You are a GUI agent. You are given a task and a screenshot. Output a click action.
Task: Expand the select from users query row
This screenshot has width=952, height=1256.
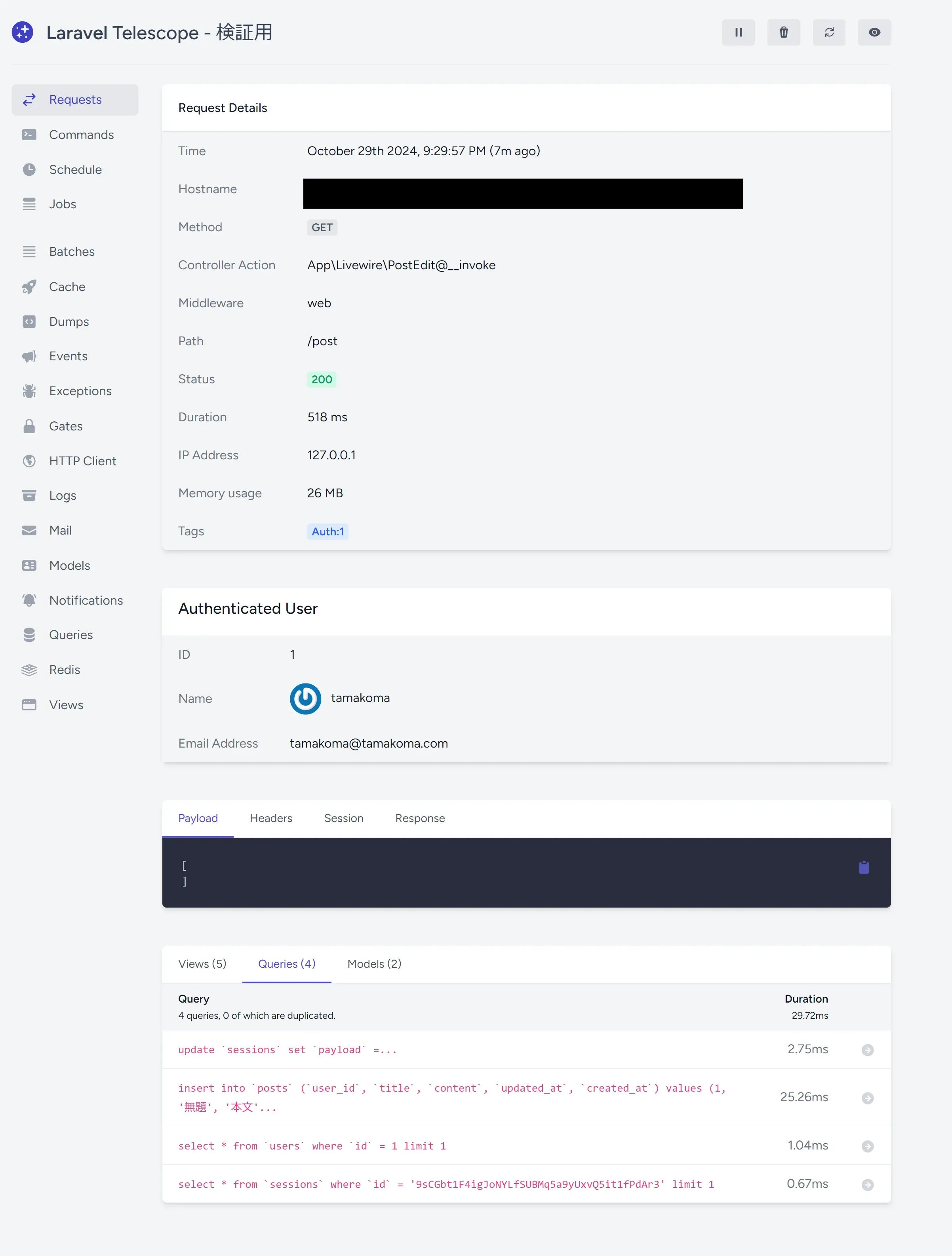click(867, 1146)
